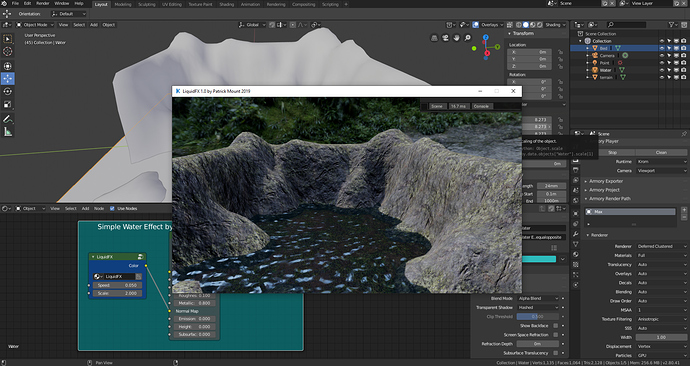This screenshot has width=690, height=366.
Task: Enable Screen Space Refraction checkbox
Action: tap(555, 335)
